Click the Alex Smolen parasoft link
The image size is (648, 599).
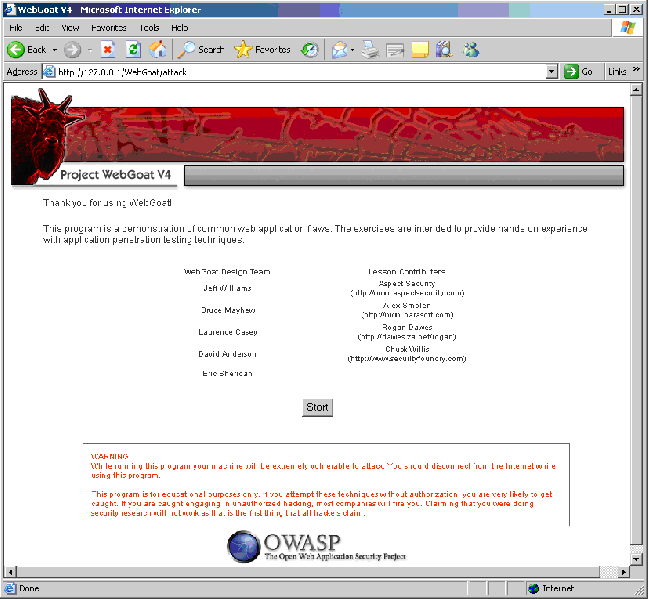407,315
